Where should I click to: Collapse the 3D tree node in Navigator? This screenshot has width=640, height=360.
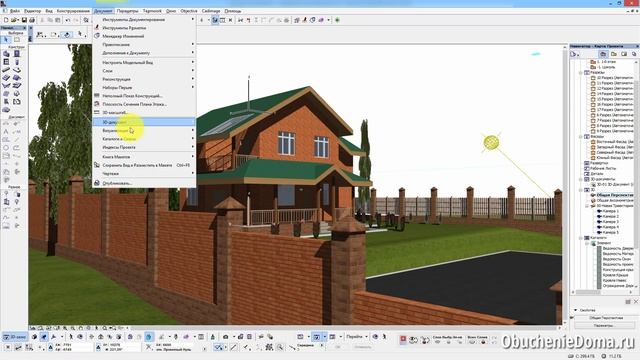[x=581, y=190]
